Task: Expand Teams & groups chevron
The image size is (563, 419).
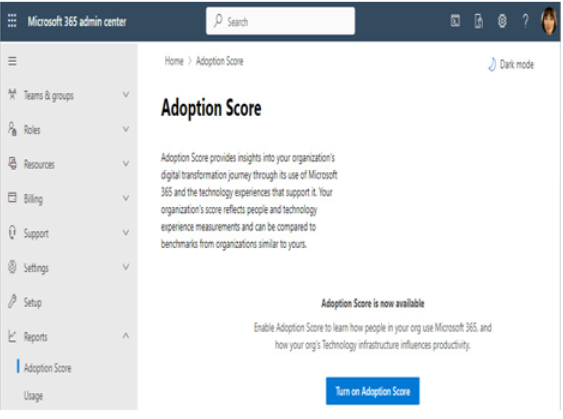Action: point(126,95)
